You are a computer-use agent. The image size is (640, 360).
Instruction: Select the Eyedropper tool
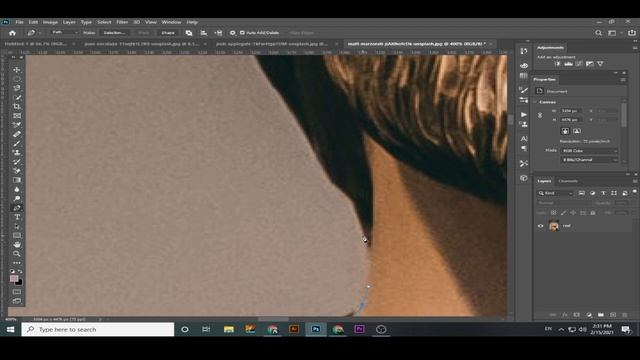click(17, 125)
